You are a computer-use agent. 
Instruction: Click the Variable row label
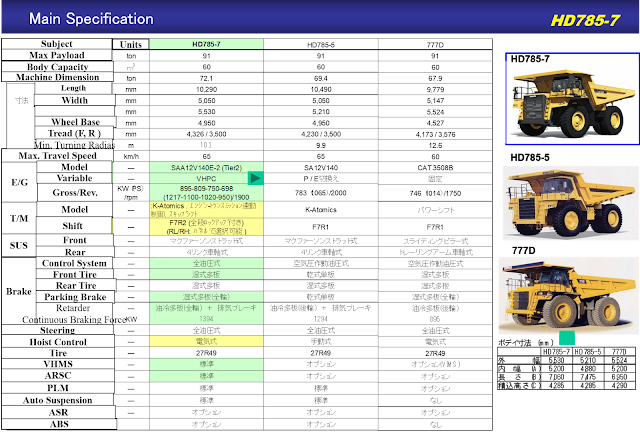pos(74,178)
